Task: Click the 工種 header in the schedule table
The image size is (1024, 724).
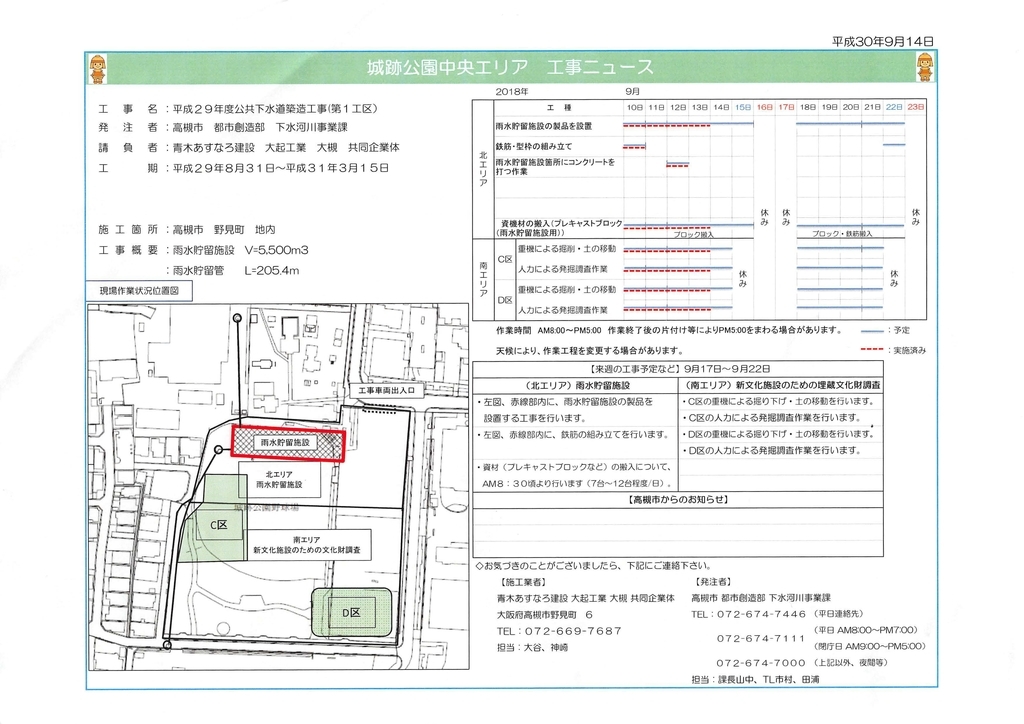Action: [559, 107]
